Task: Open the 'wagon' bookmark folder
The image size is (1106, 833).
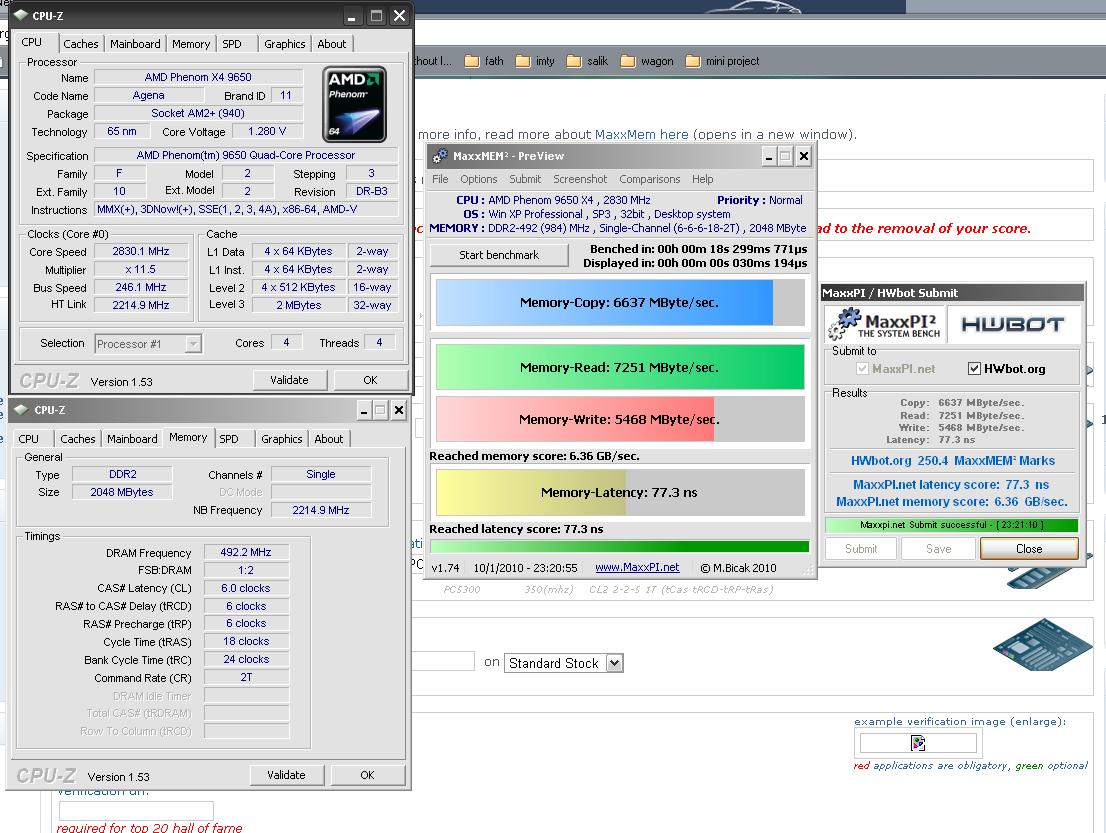Action: tap(648, 61)
